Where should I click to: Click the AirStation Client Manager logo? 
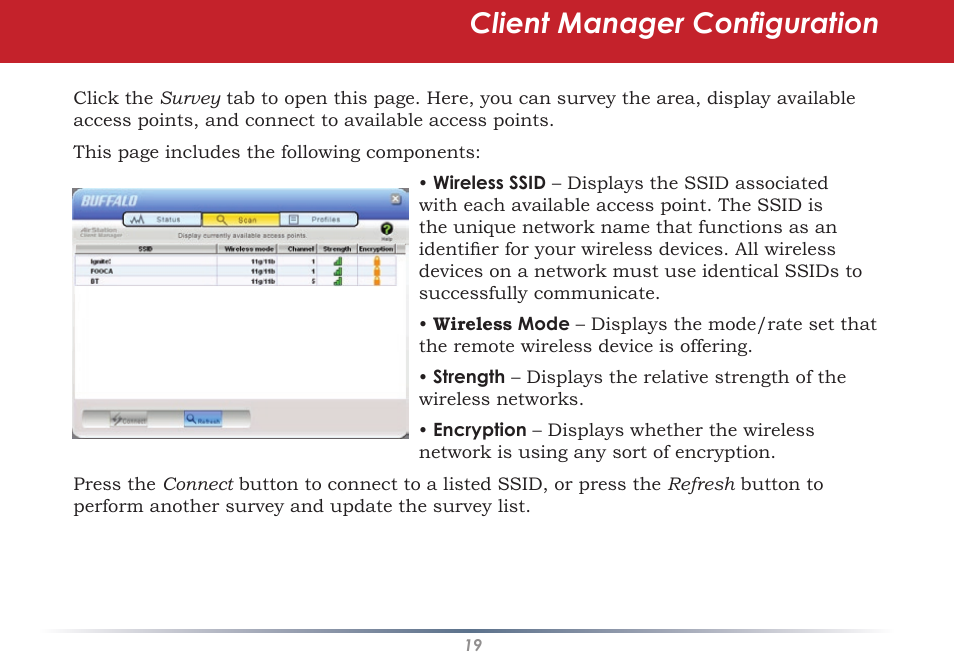point(101,232)
